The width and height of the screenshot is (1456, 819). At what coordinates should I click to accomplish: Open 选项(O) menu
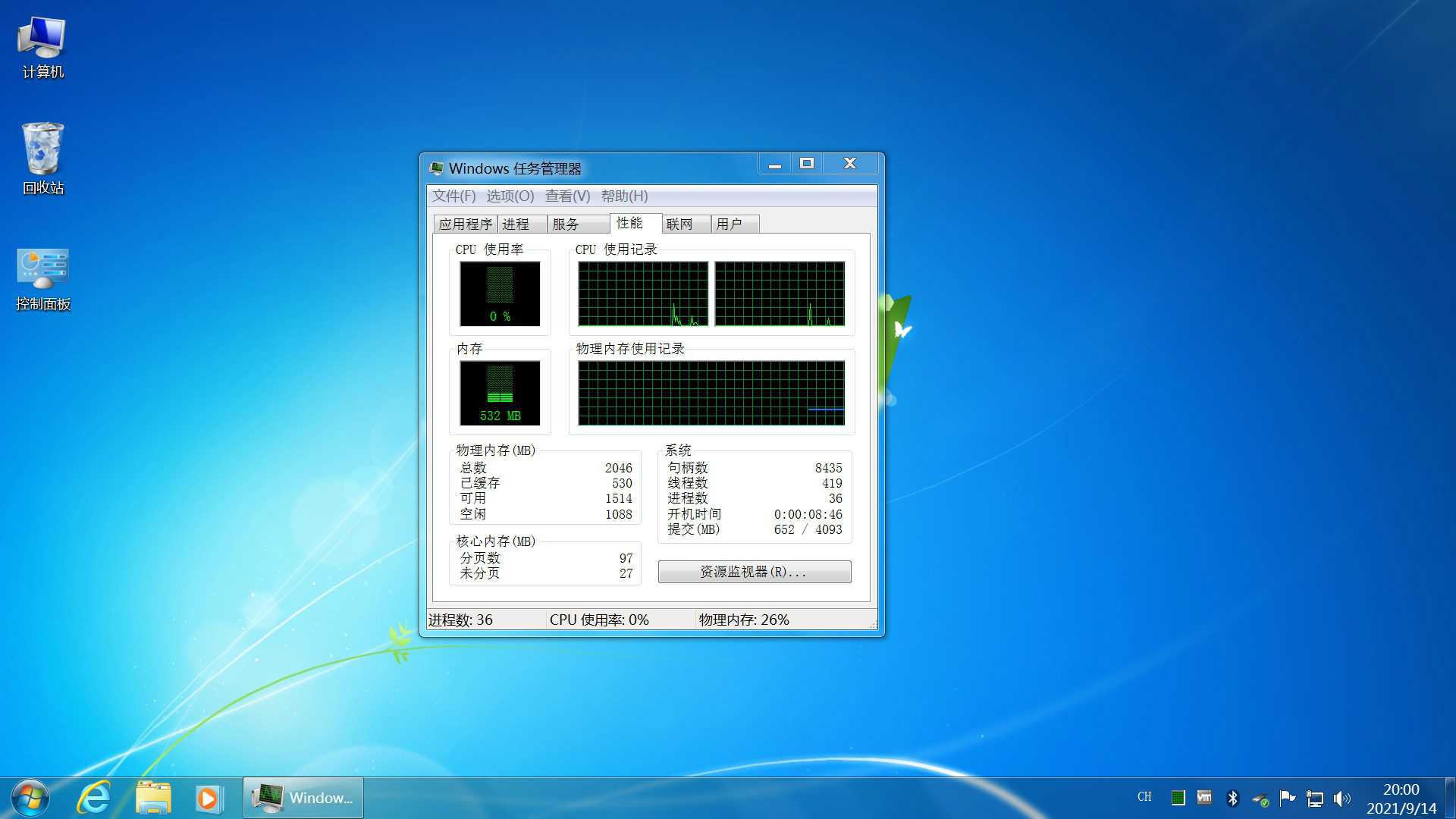click(510, 196)
